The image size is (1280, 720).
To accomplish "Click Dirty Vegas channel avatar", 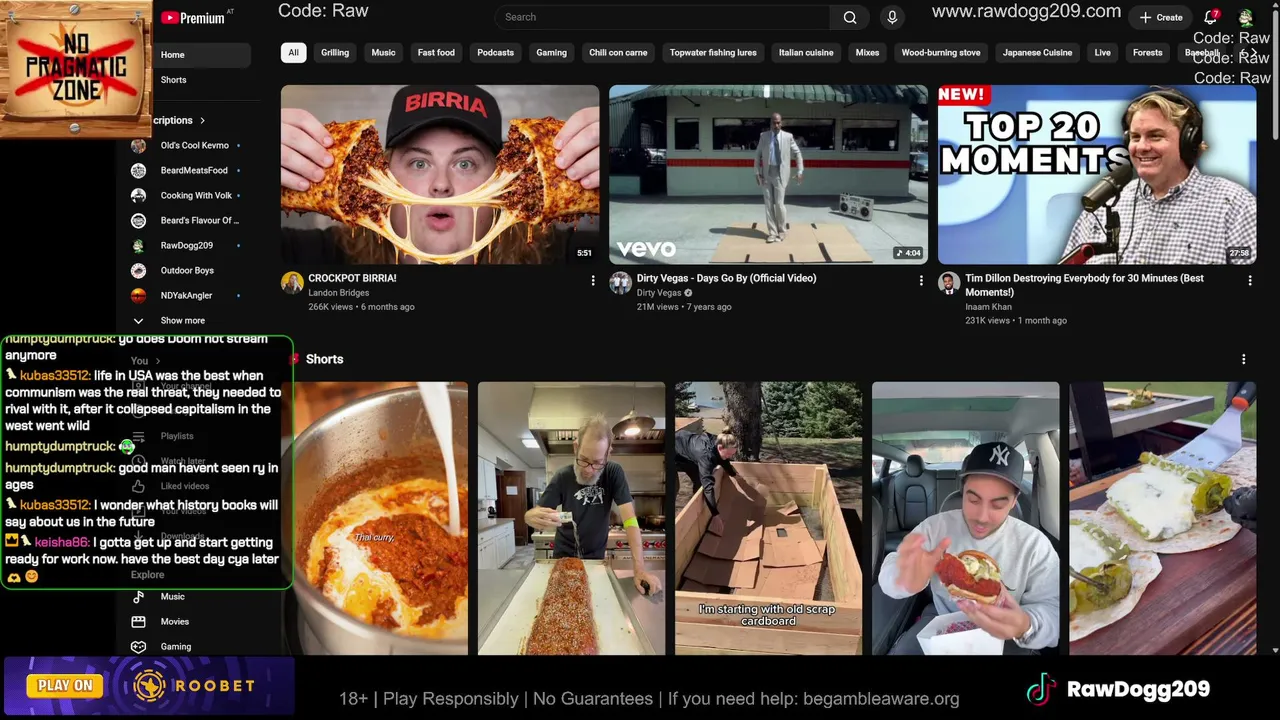I will (620, 282).
